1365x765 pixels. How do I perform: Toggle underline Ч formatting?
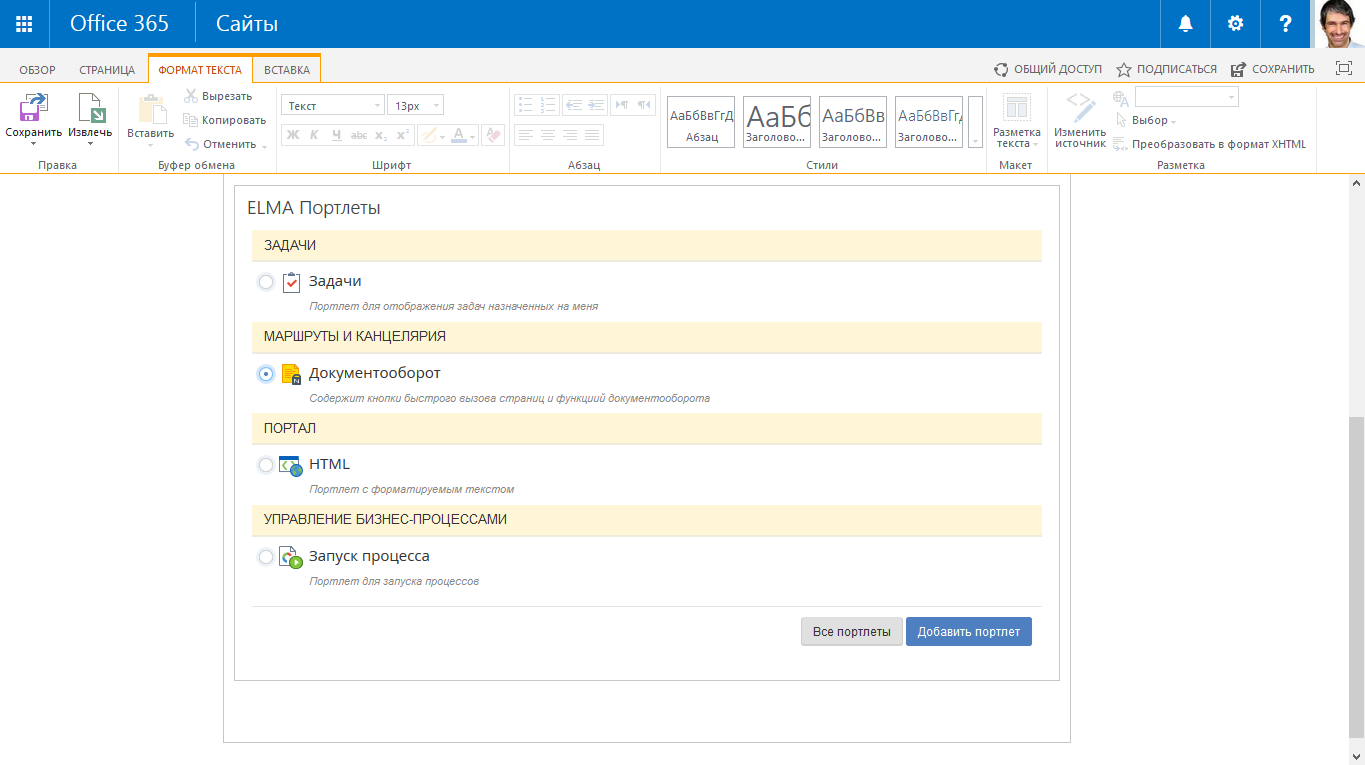coord(336,135)
